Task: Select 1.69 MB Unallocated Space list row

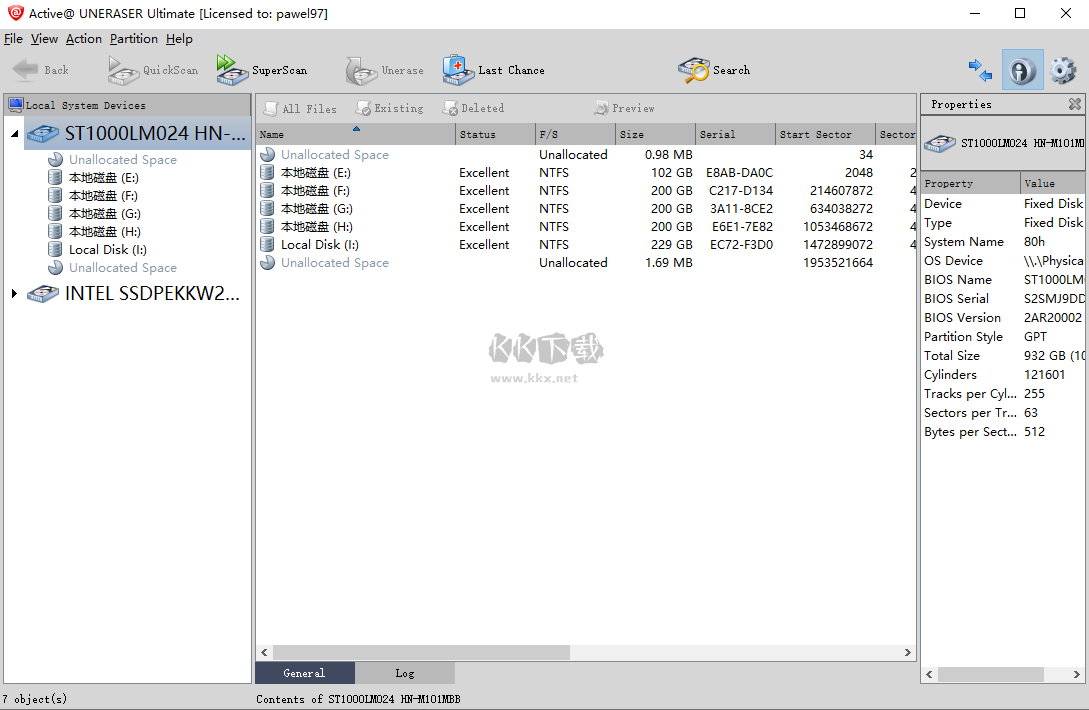Action: click(586, 263)
